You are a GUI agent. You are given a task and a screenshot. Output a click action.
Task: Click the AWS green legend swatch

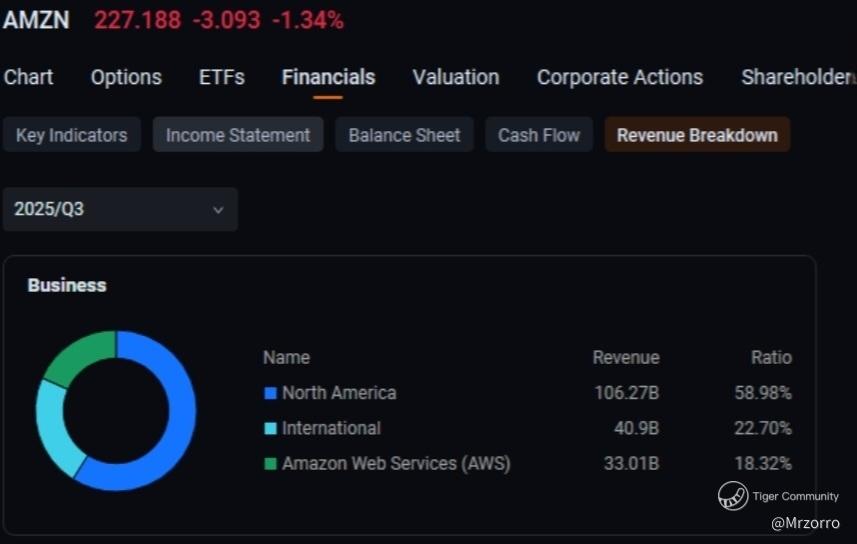(x=270, y=464)
